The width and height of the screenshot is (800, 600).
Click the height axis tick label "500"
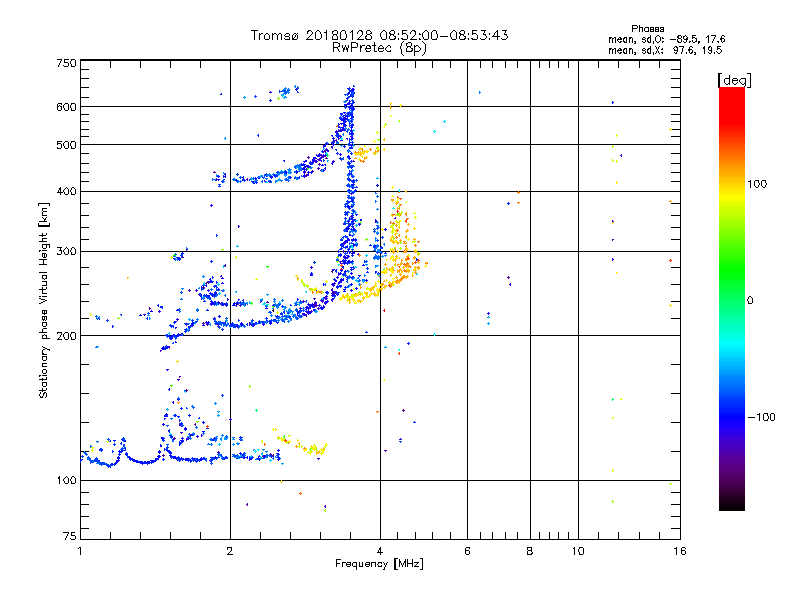[66, 145]
